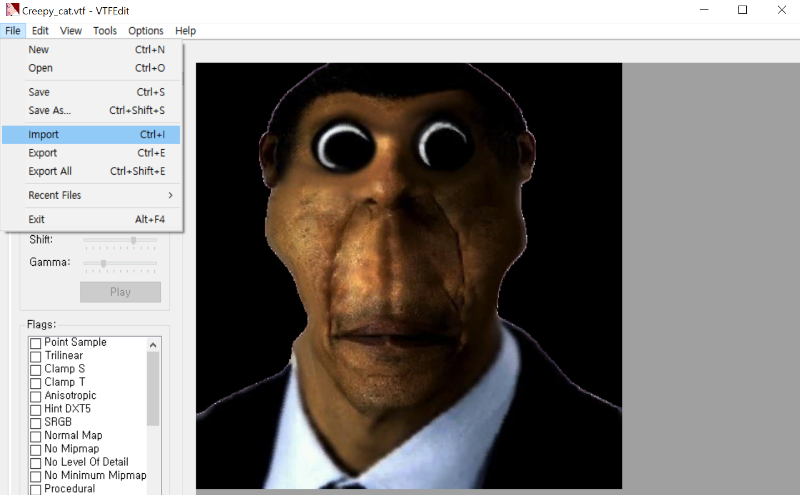Open the Options menu
Viewport: 800px width, 495px height.
145,31
